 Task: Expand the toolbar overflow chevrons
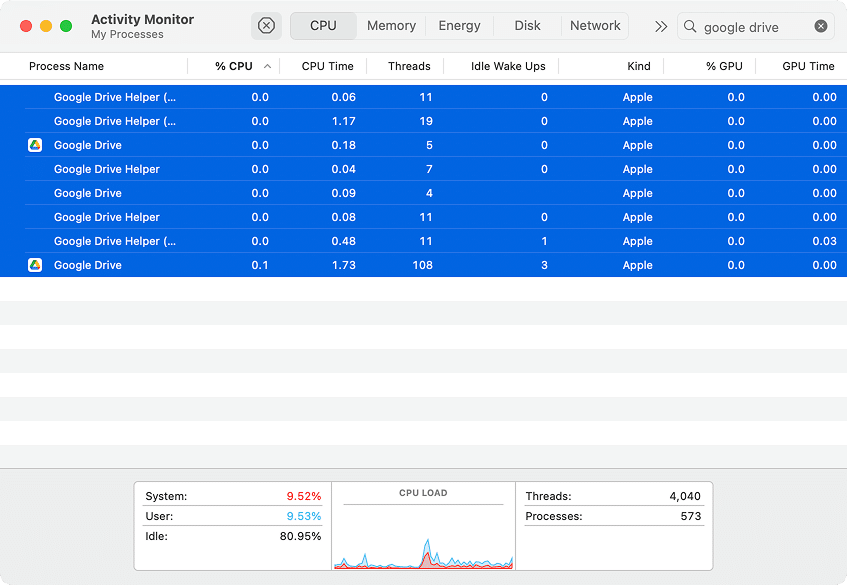click(660, 27)
